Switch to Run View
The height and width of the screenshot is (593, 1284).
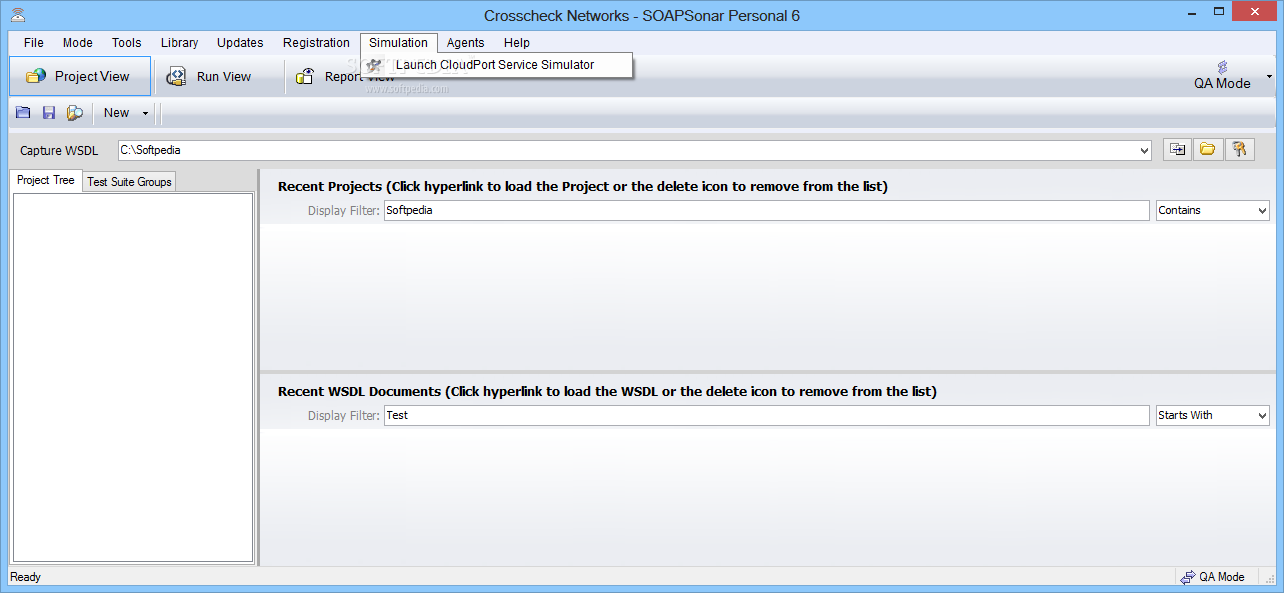pos(211,76)
